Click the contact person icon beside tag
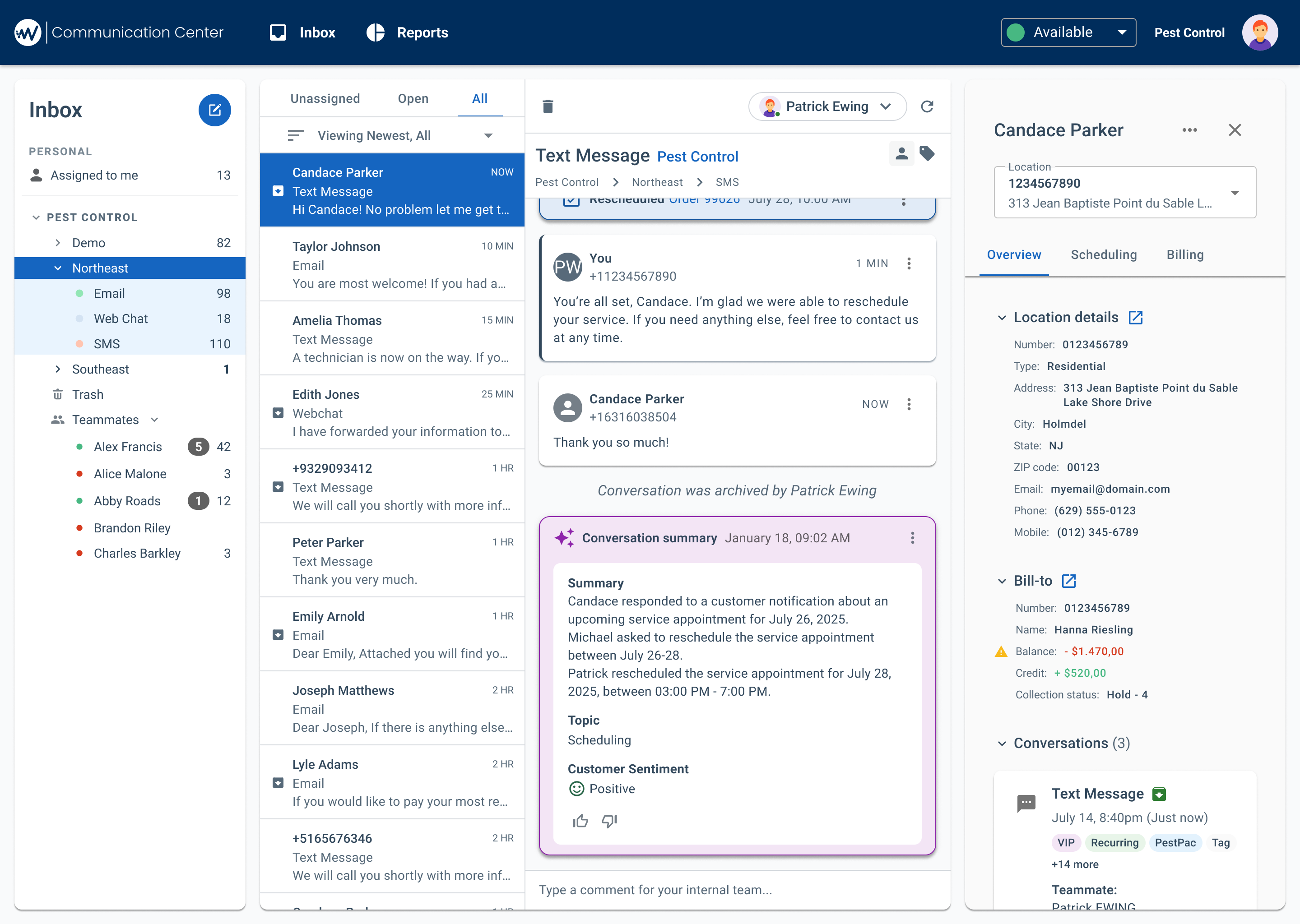 (x=901, y=153)
